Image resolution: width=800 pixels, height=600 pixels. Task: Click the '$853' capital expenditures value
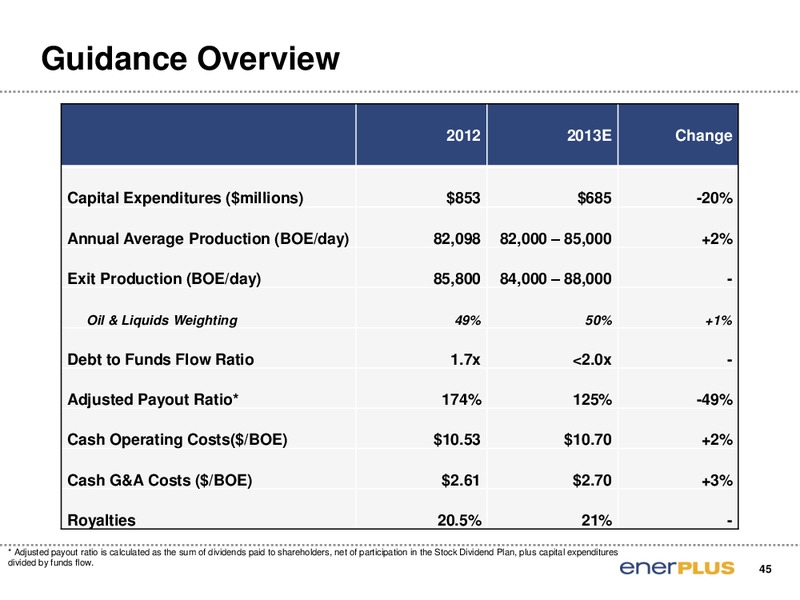pos(463,198)
